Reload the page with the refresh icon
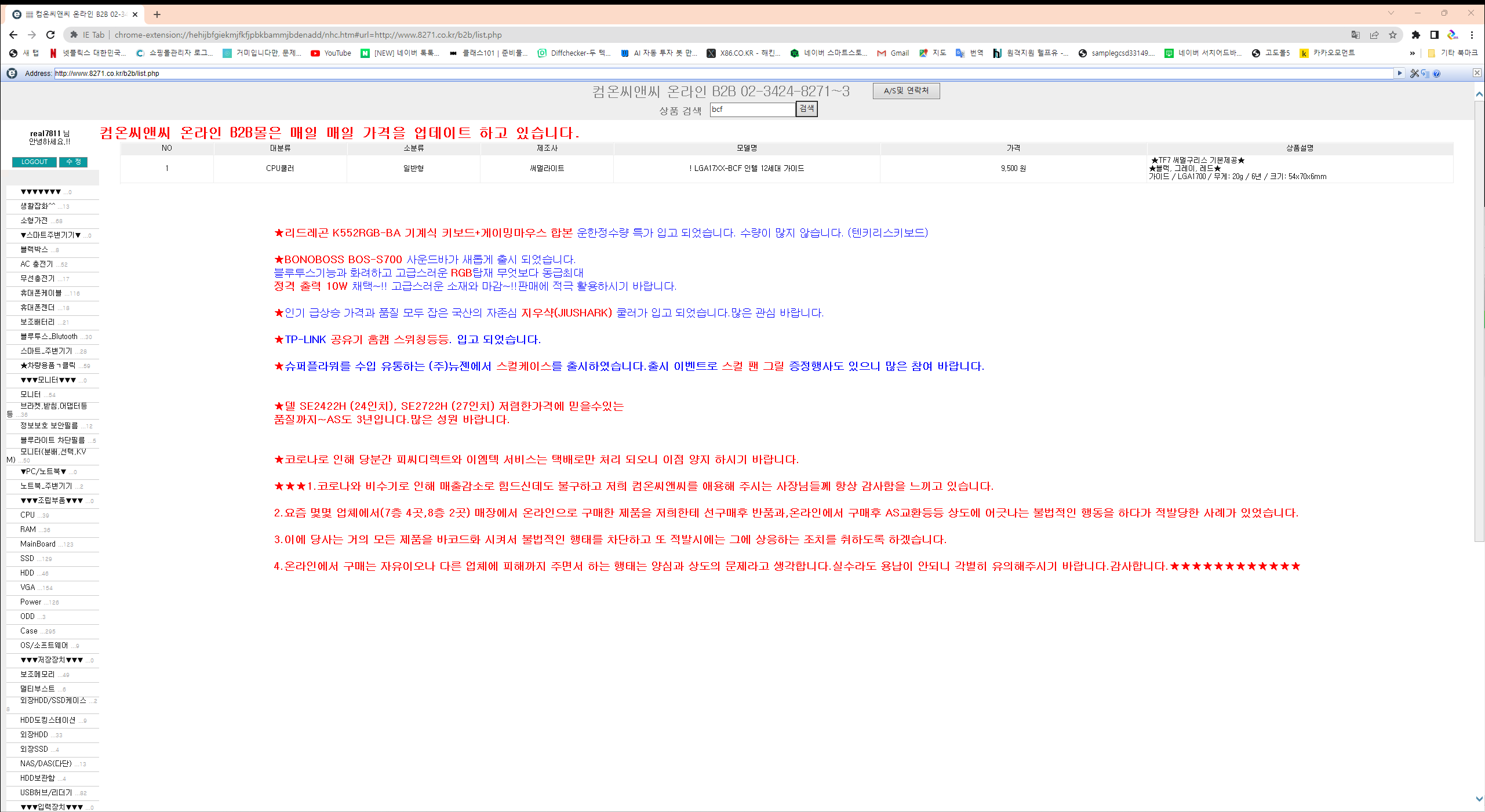Viewport: 1485px width, 812px height. [50, 35]
